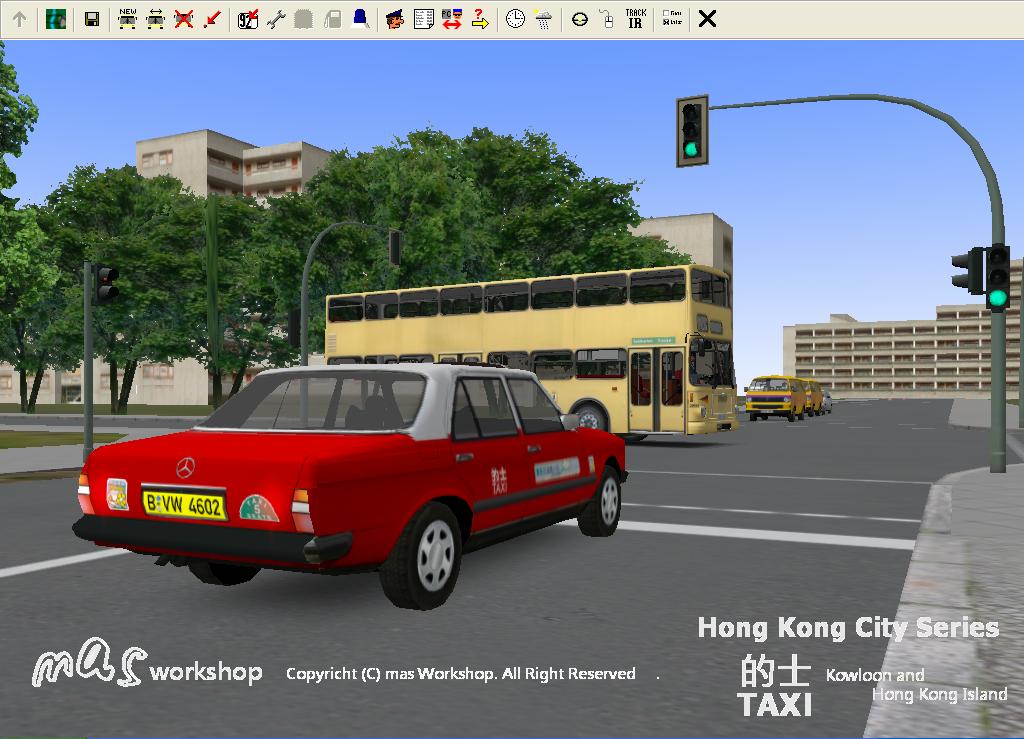1024x739 pixels.
Task: Select the steering wheel control icon
Action: 579,20
